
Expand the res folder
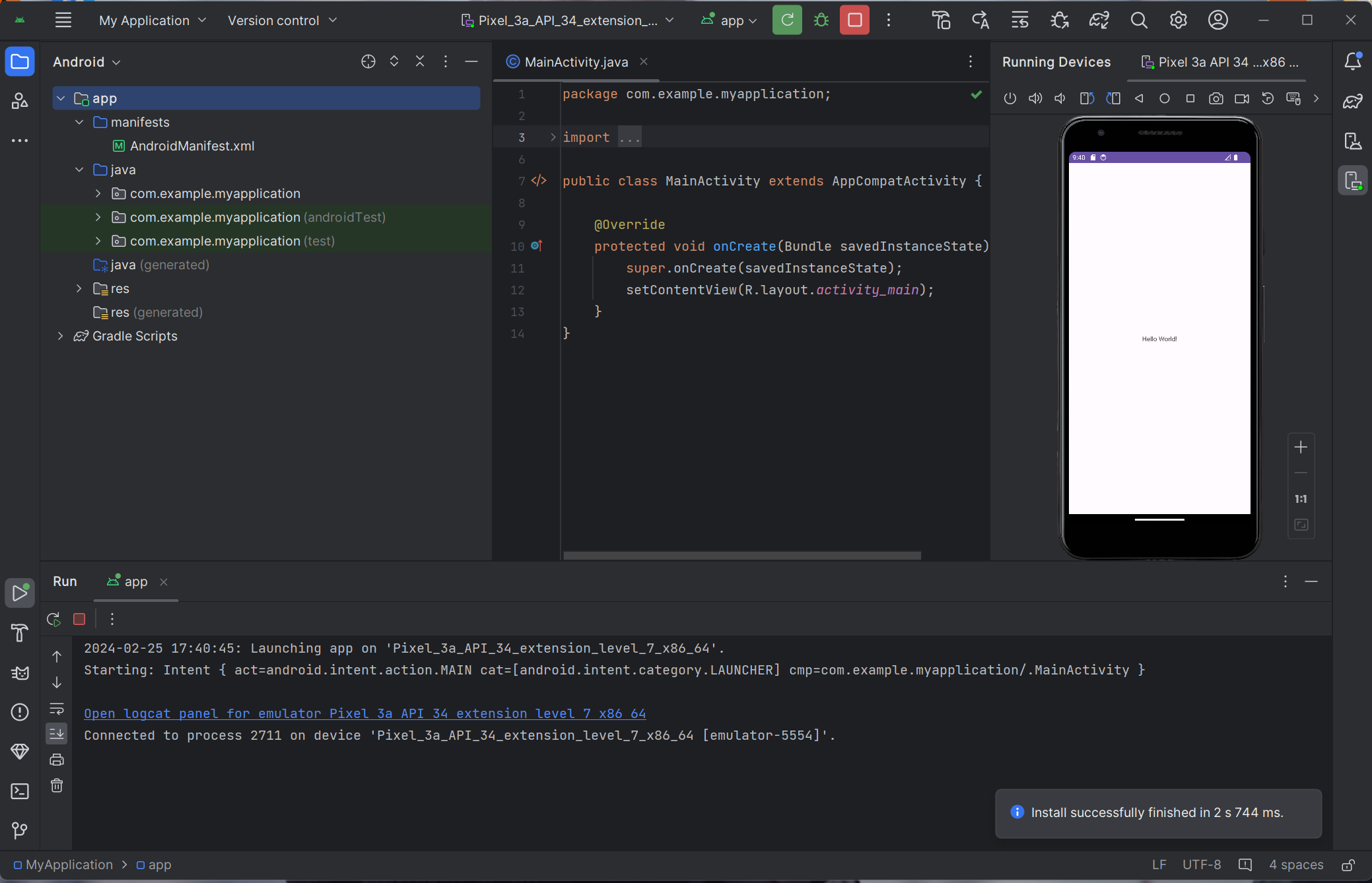pyautogui.click(x=79, y=288)
